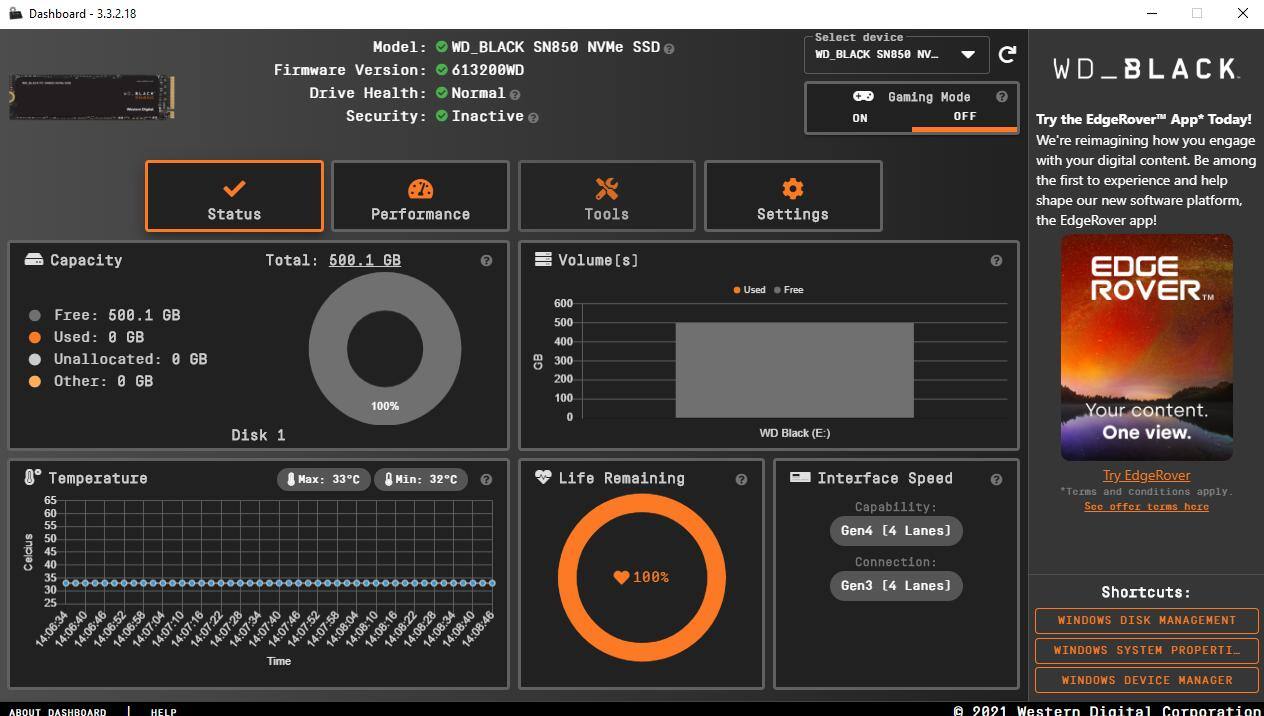
Task: Switch Gaming Mode to OFF
Action: (964, 117)
